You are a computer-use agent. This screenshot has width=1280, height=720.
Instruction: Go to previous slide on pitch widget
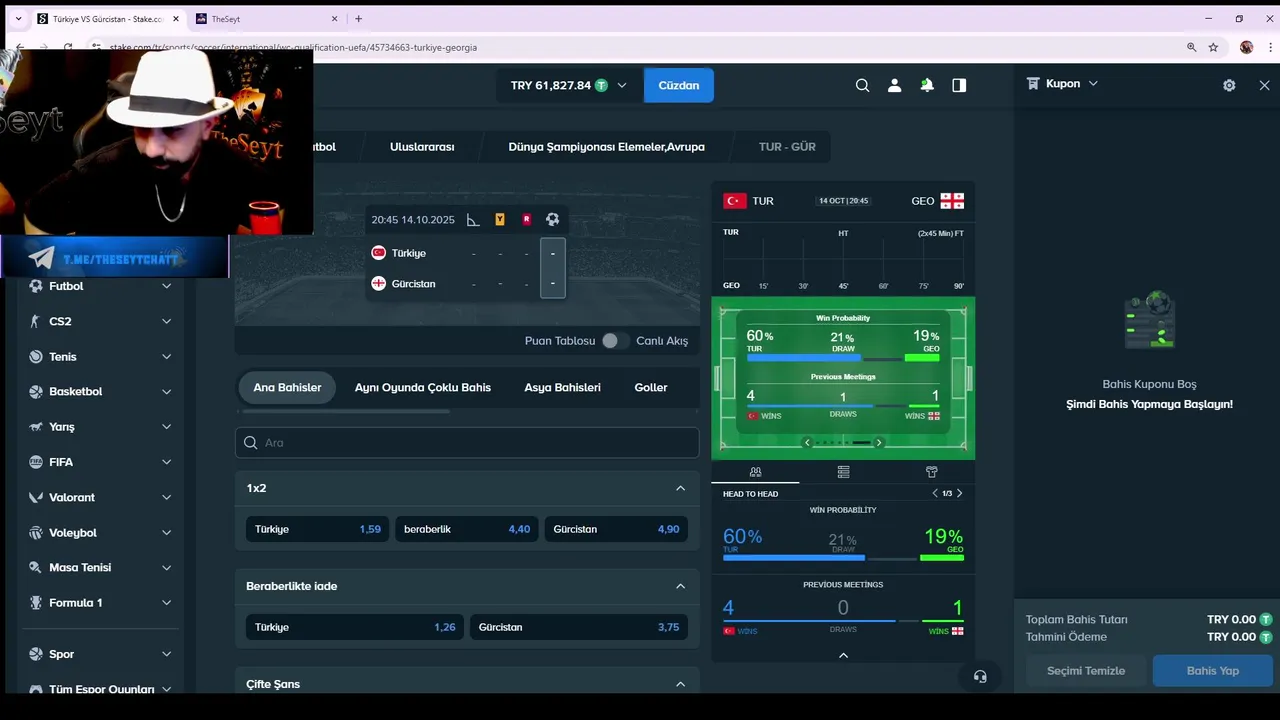(807, 442)
